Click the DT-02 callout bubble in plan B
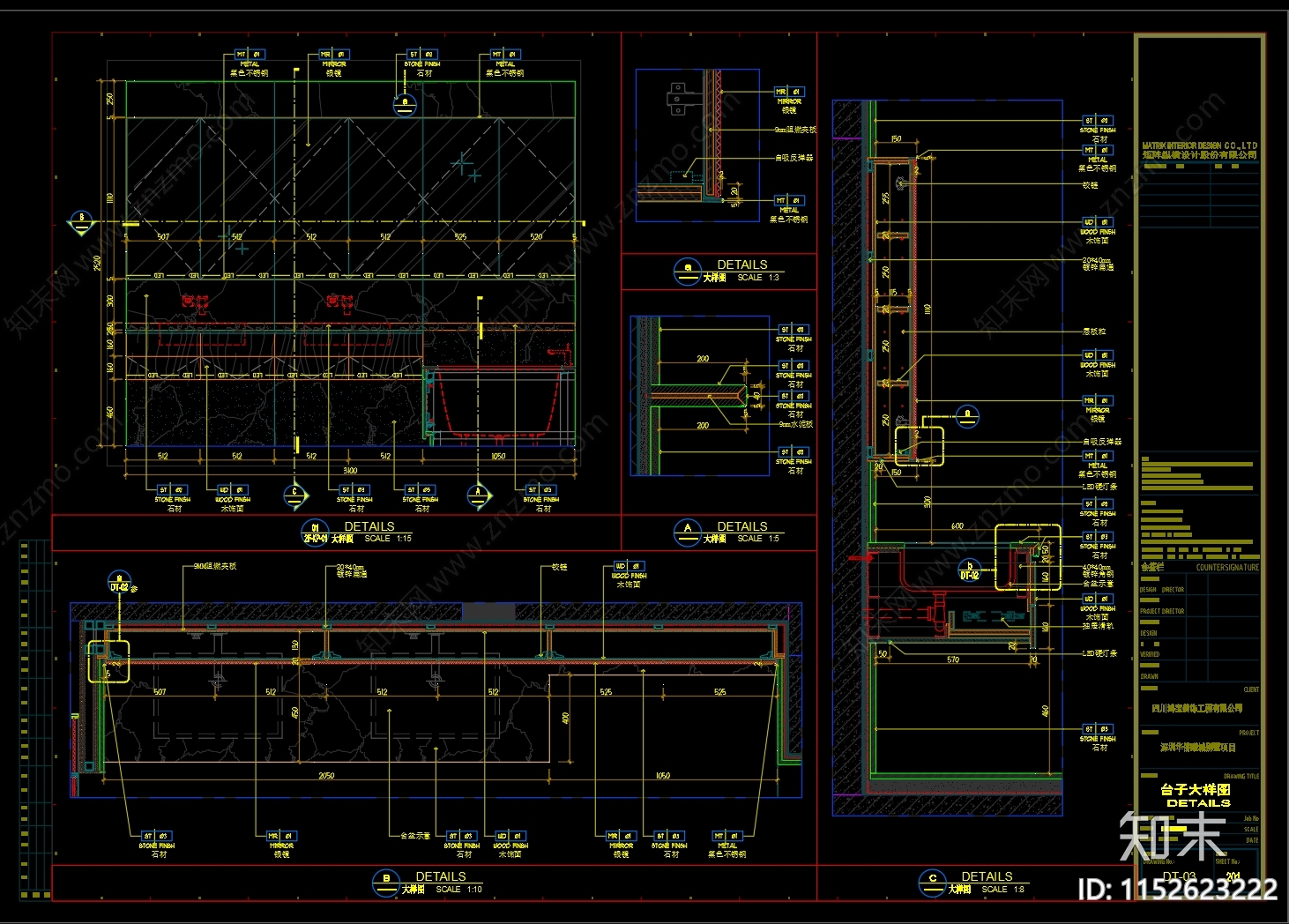 point(119,582)
